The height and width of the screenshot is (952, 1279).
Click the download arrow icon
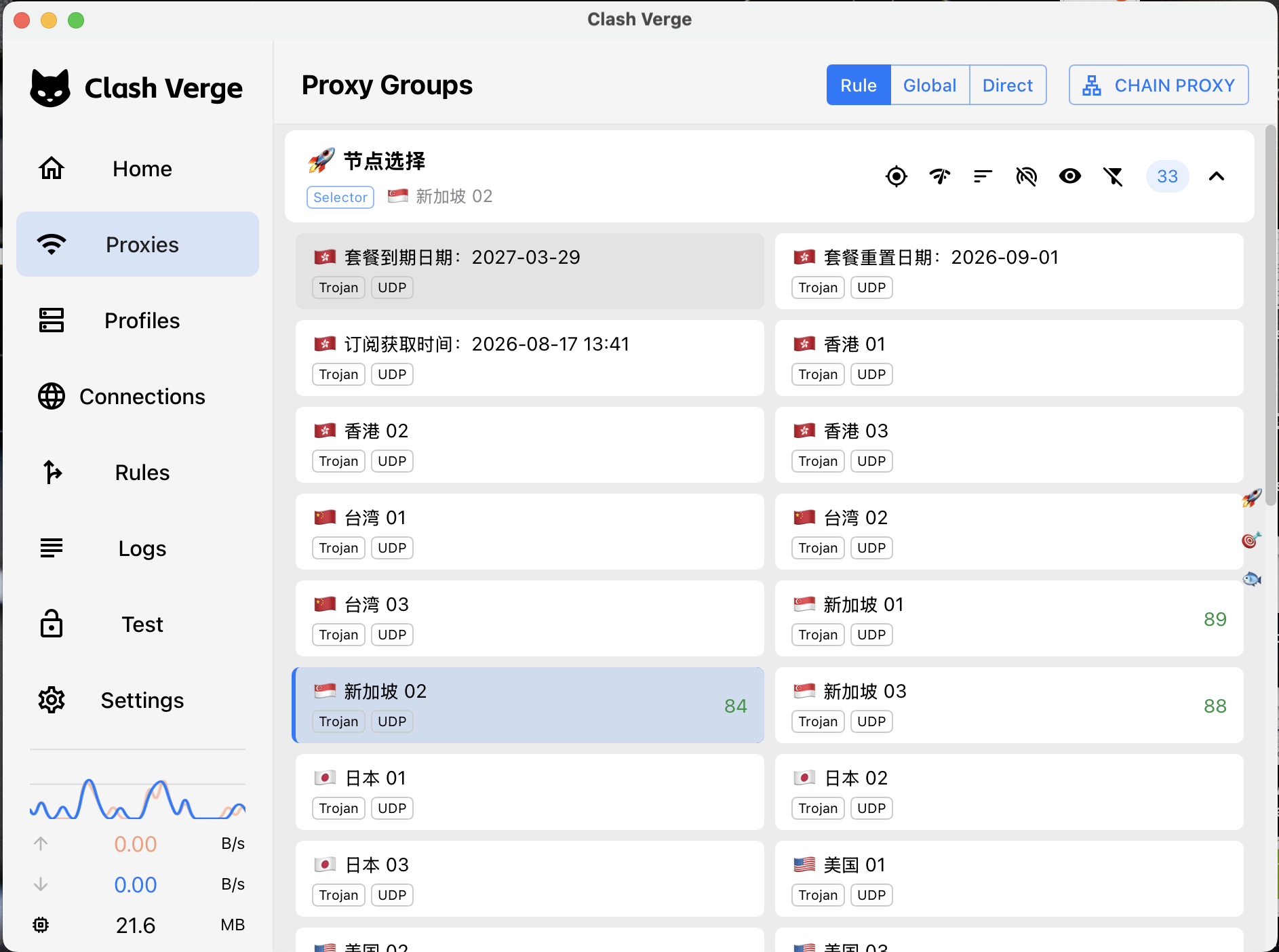pyautogui.click(x=41, y=884)
